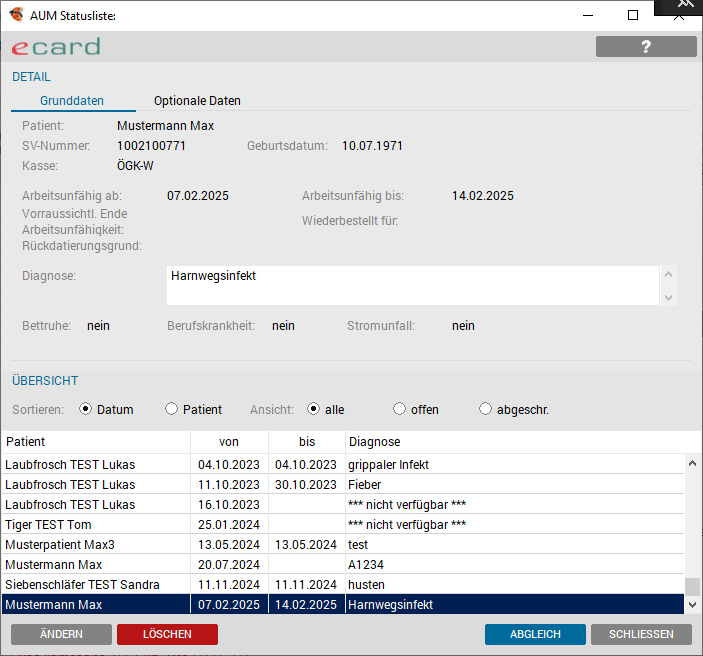Screen dimensions: 703x656
Task: Minimize the AUM Statusliste window
Action: pos(588,15)
